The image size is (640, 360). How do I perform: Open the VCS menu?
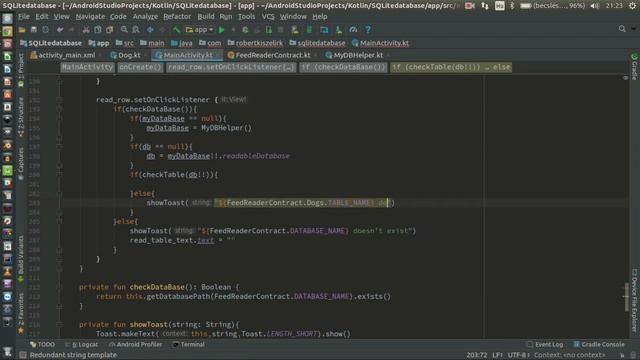(268, 16)
